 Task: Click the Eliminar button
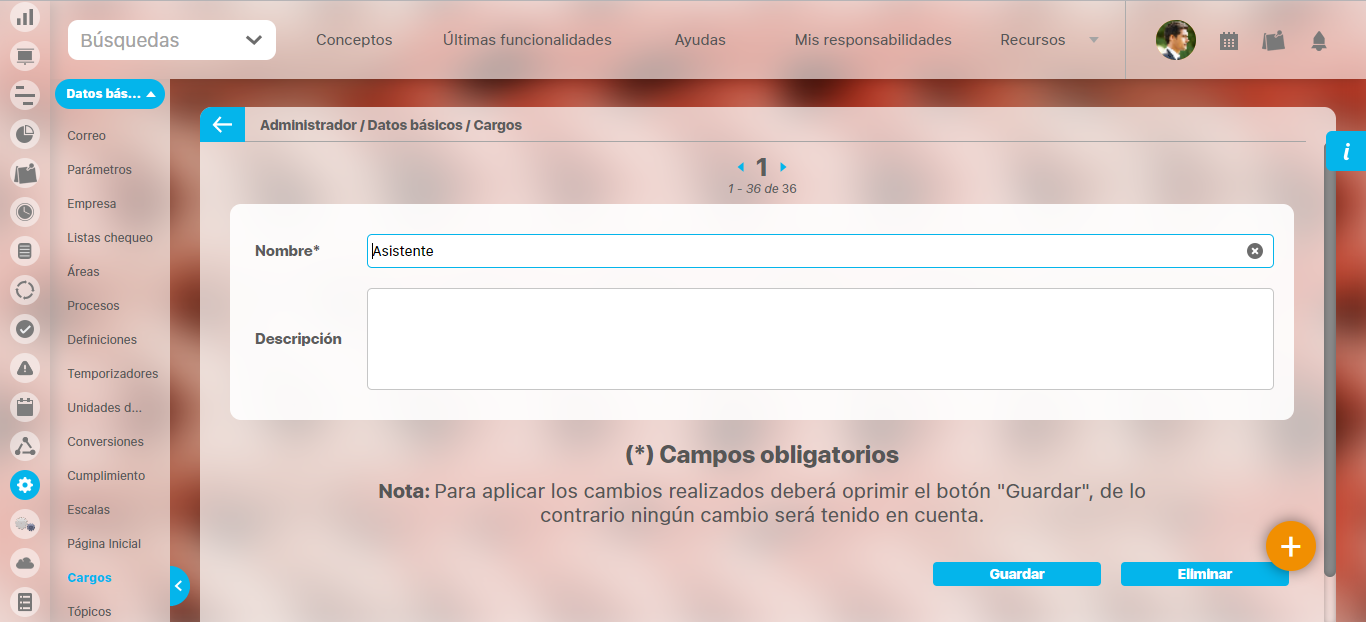pos(1204,574)
